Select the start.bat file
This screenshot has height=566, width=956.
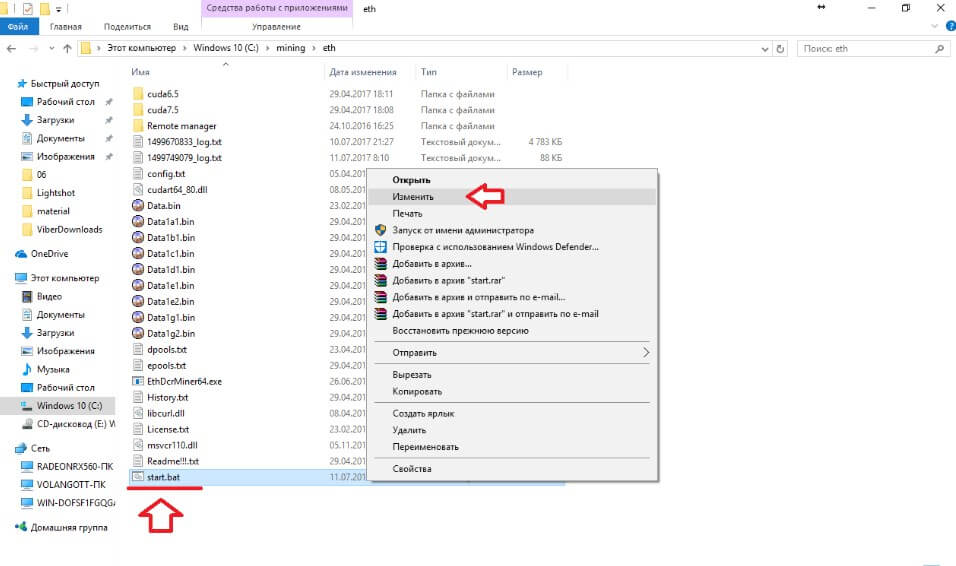pos(161,478)
